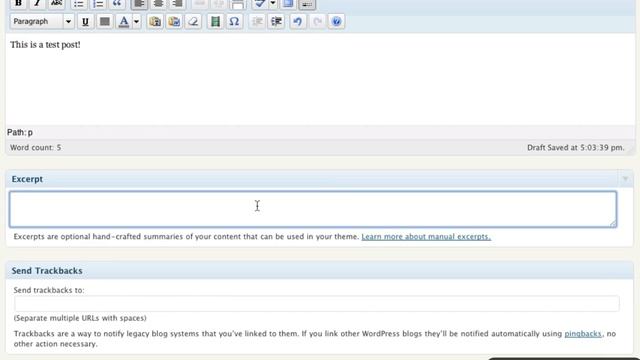Paste from Word
This screenshot has width=640, height=360.
click(174, 22)
